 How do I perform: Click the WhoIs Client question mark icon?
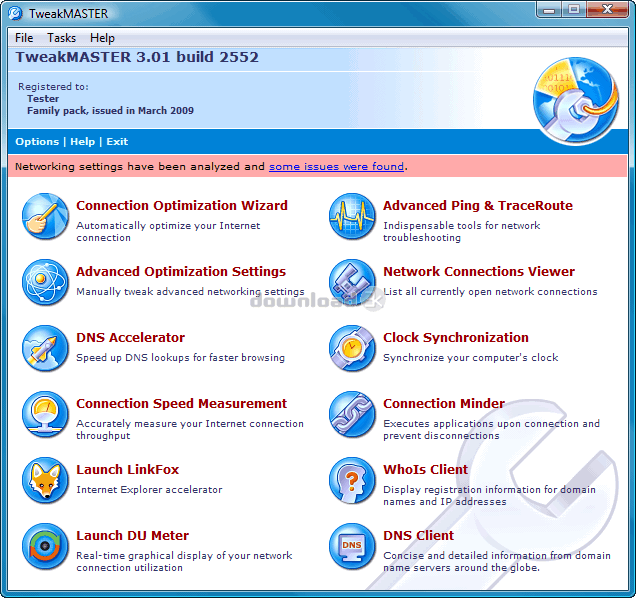point(352,480)
